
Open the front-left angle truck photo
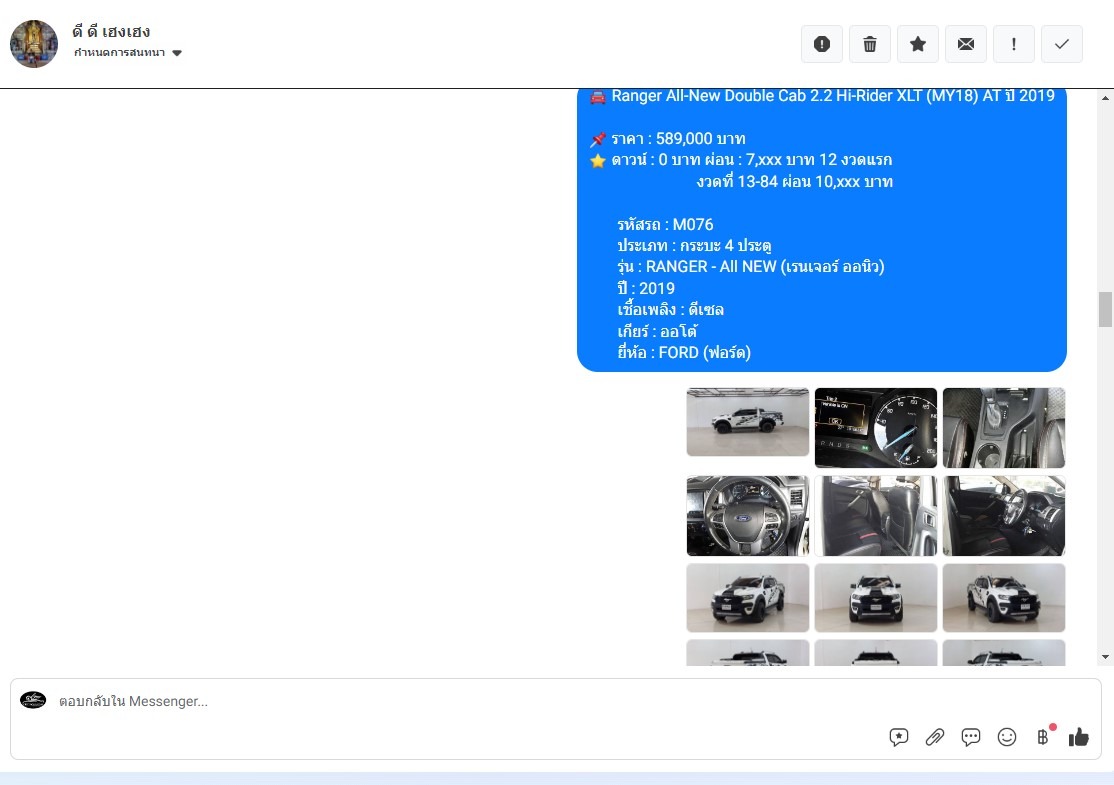[747, 598]
